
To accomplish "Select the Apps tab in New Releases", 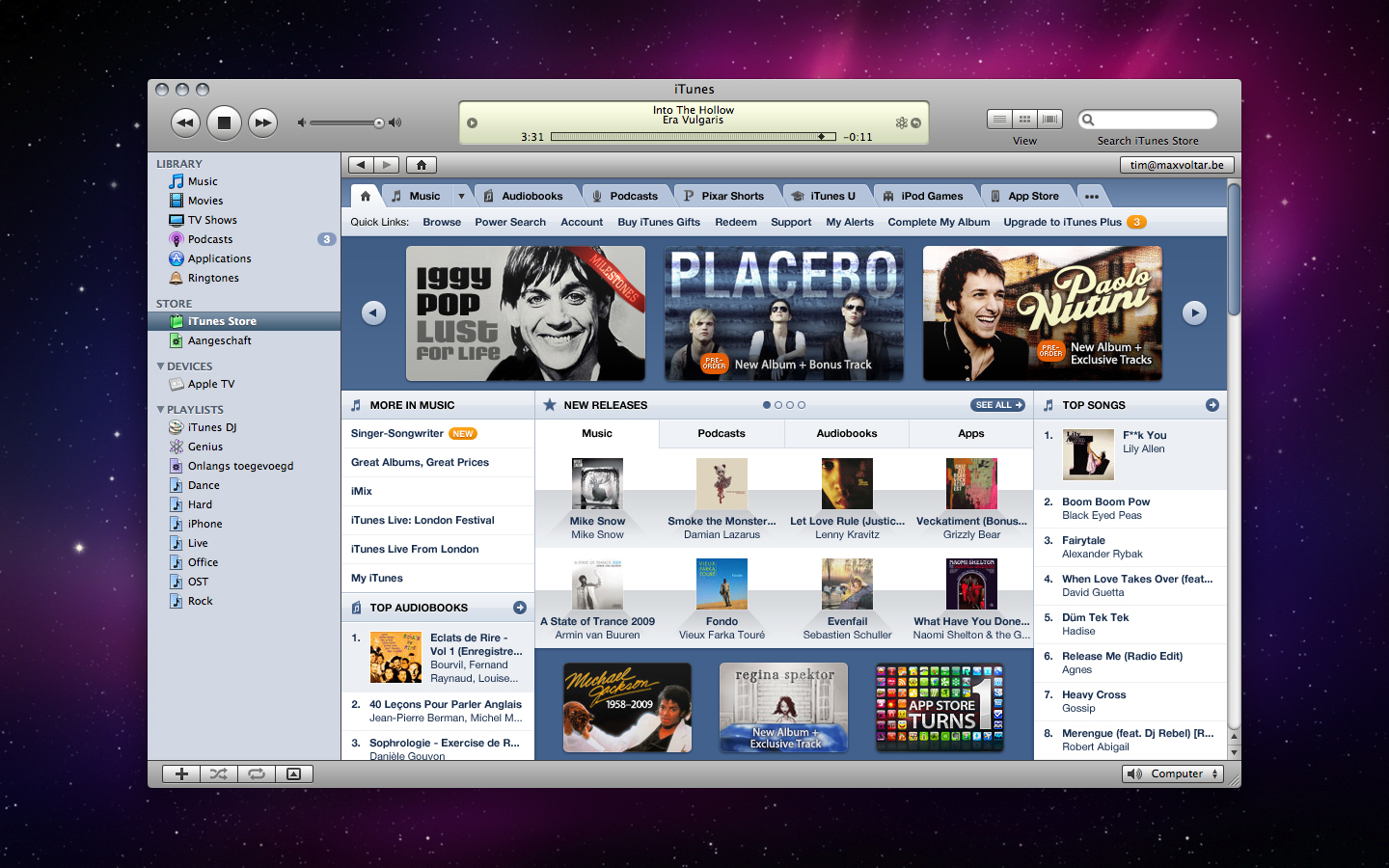I will (x=971, y=433).
